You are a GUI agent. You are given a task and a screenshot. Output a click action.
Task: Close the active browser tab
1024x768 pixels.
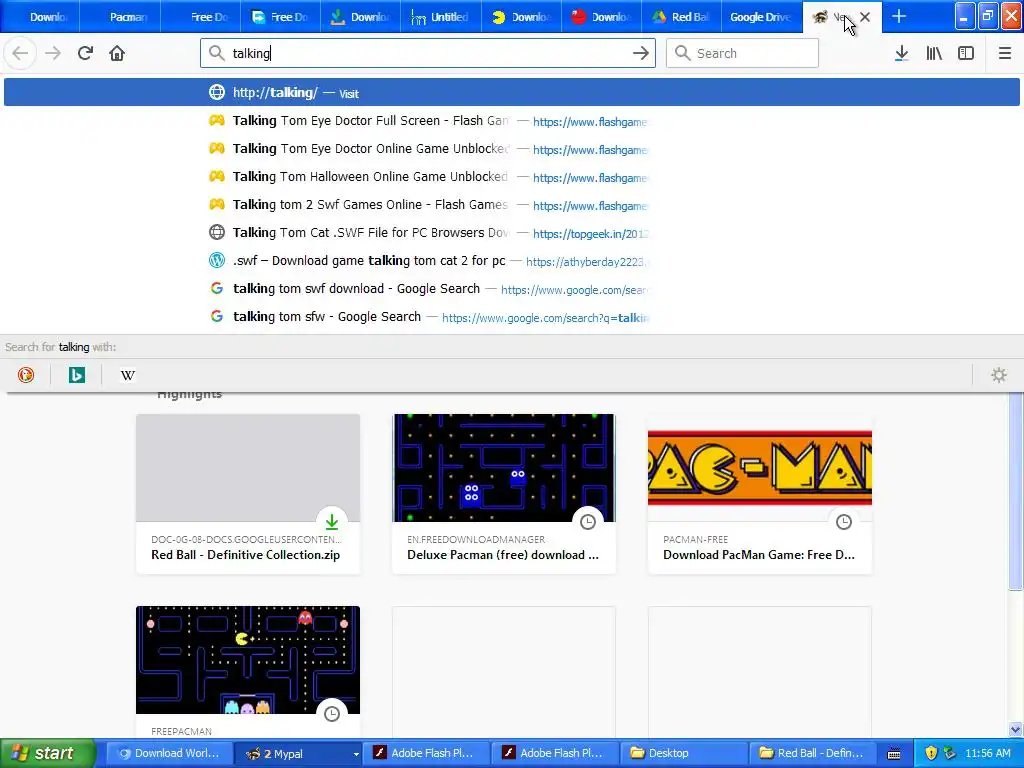click(865, 17)
